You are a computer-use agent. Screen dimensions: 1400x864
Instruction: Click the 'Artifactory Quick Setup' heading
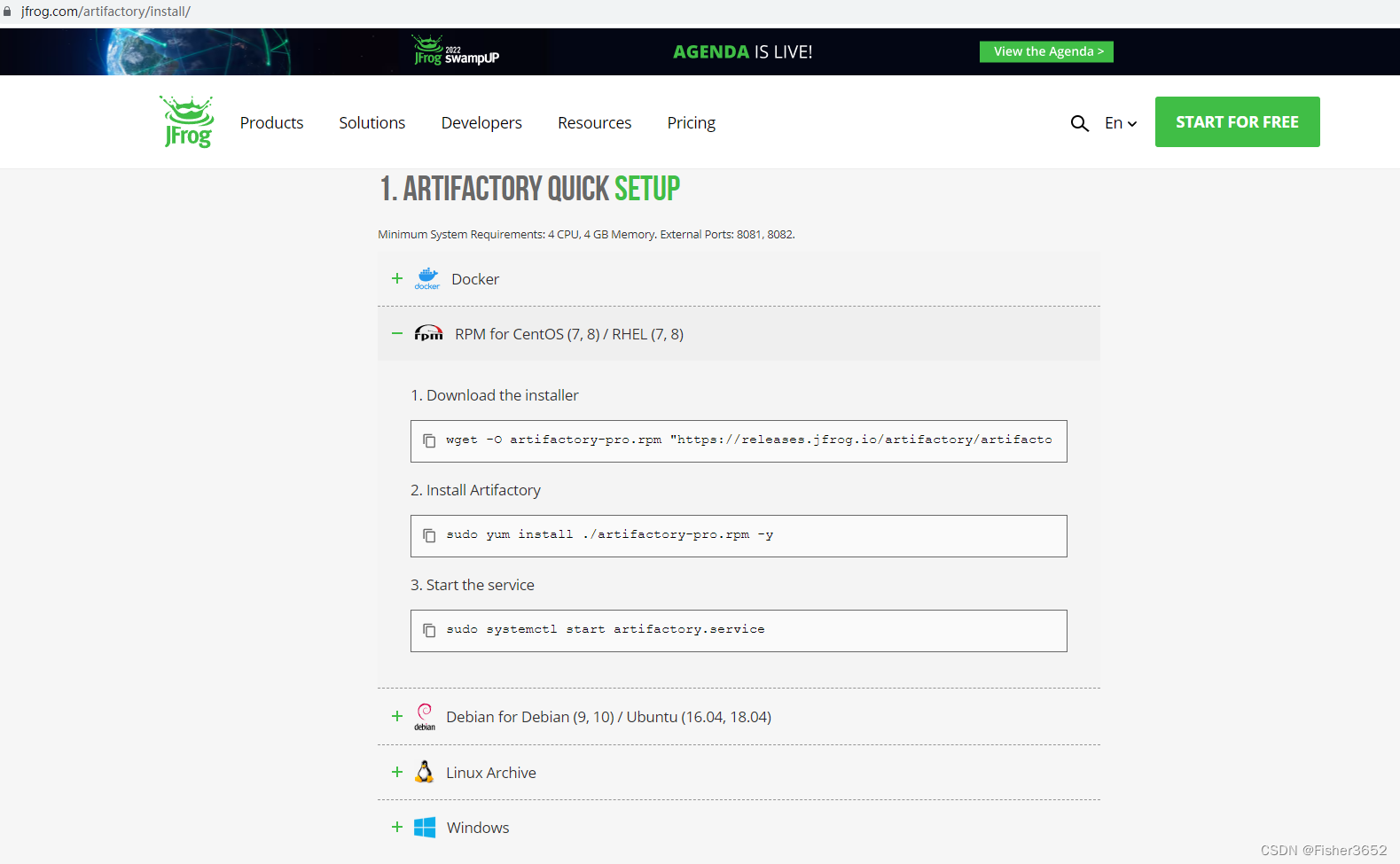(530, 189)
